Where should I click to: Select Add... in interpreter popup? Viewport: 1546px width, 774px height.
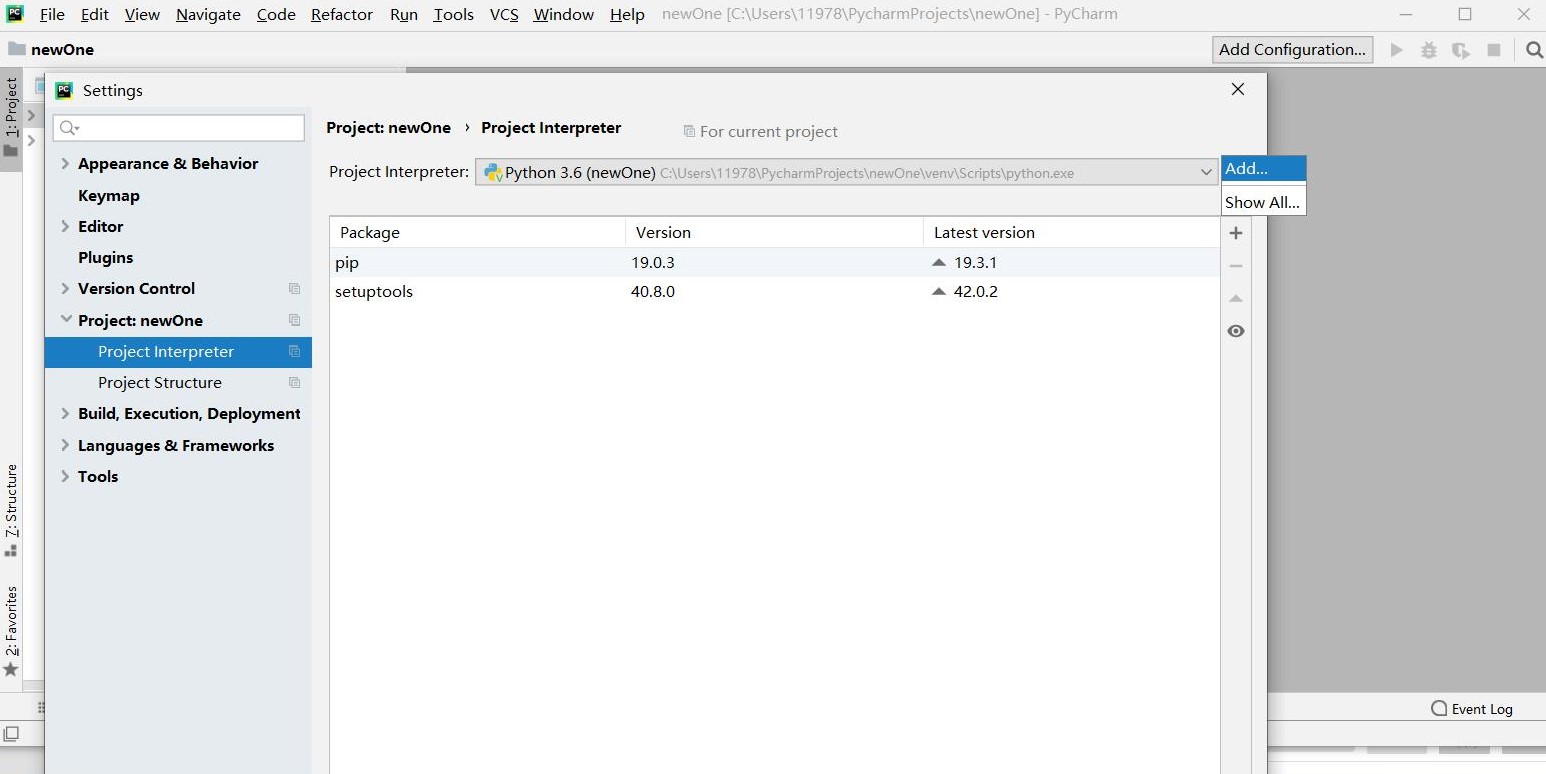click(1263, 169)
